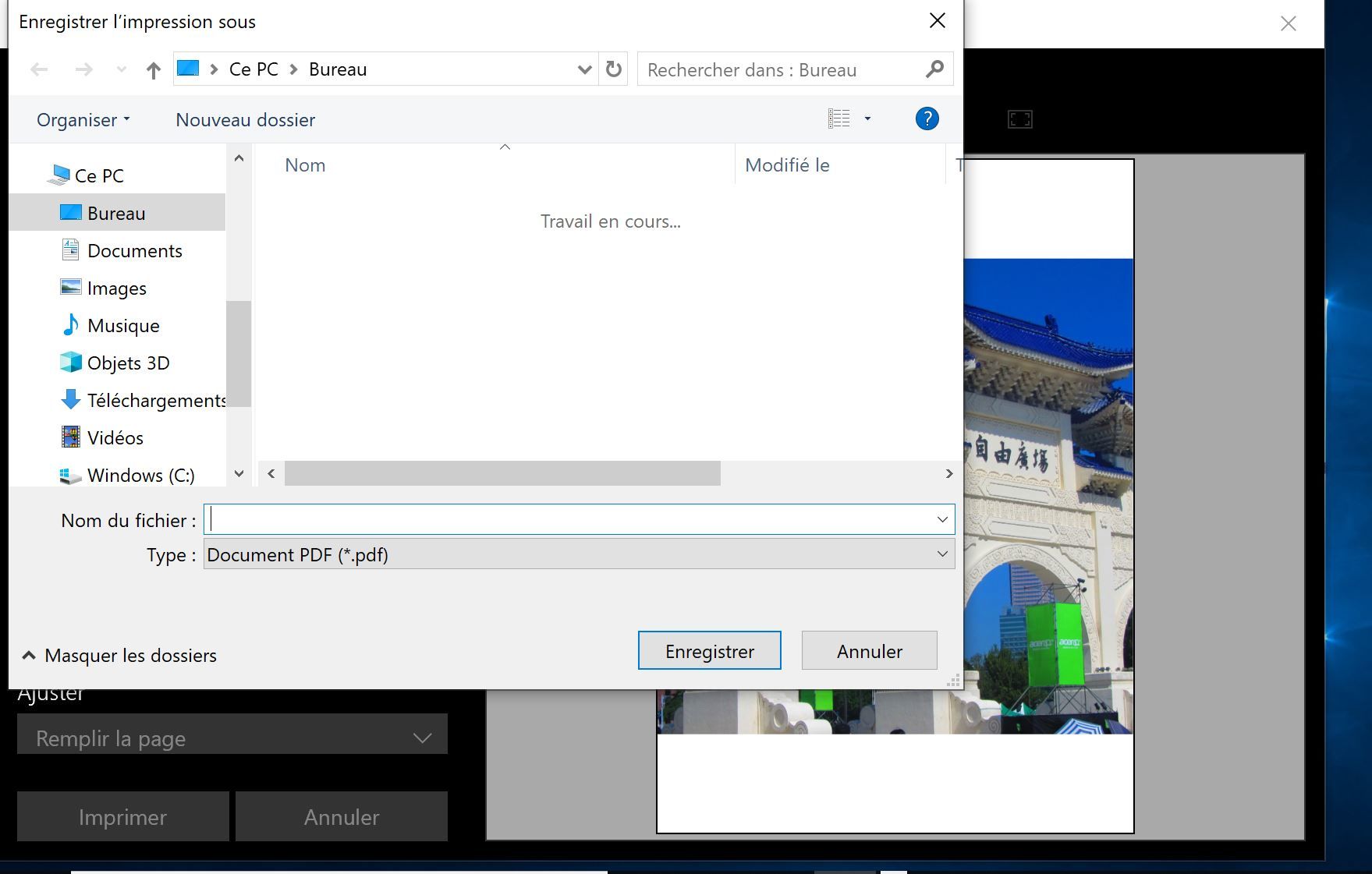
Task: Click the Imprimer button in print window
Action: point(123,816)
